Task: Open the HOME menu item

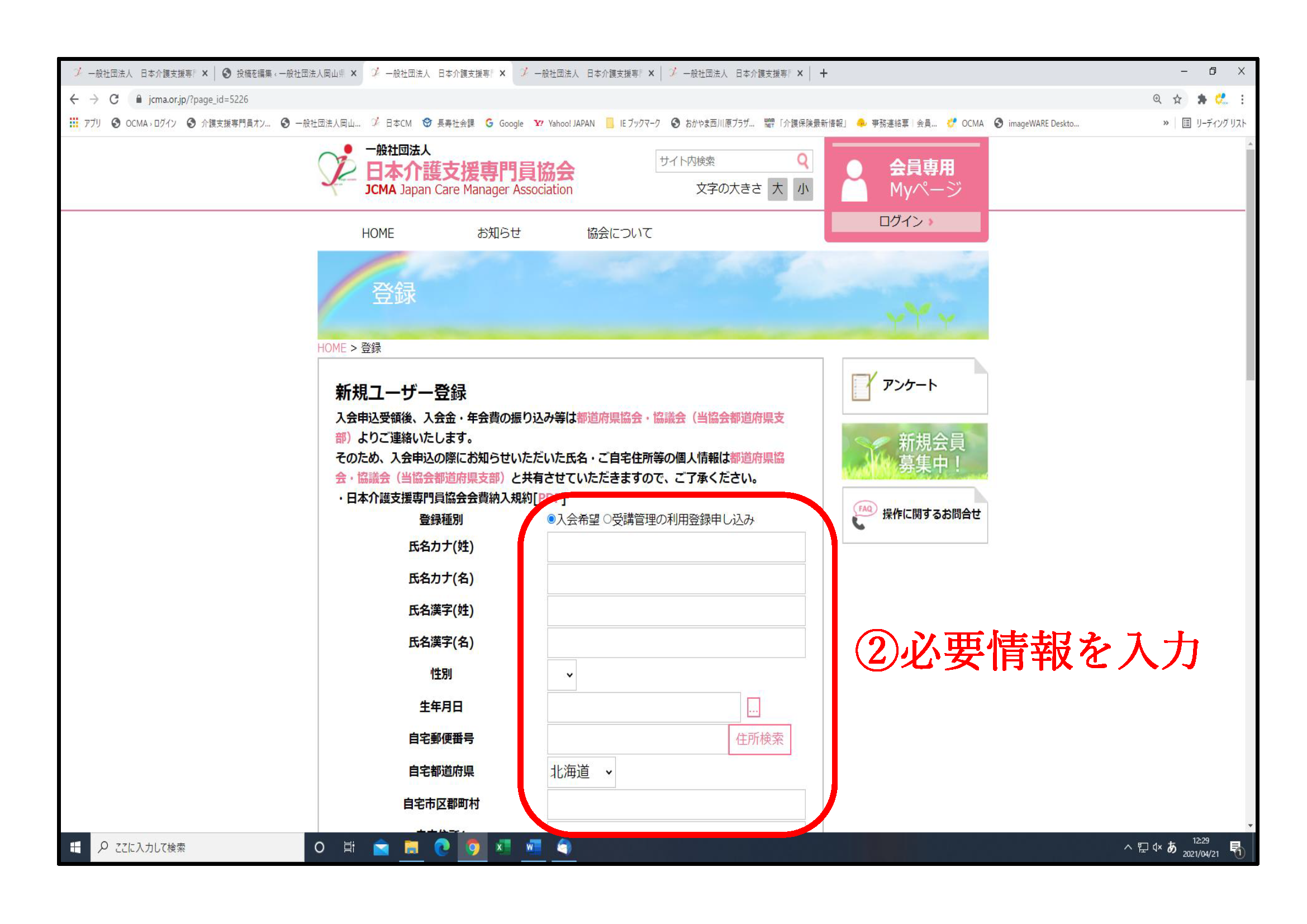Action: tap(377, 234)
